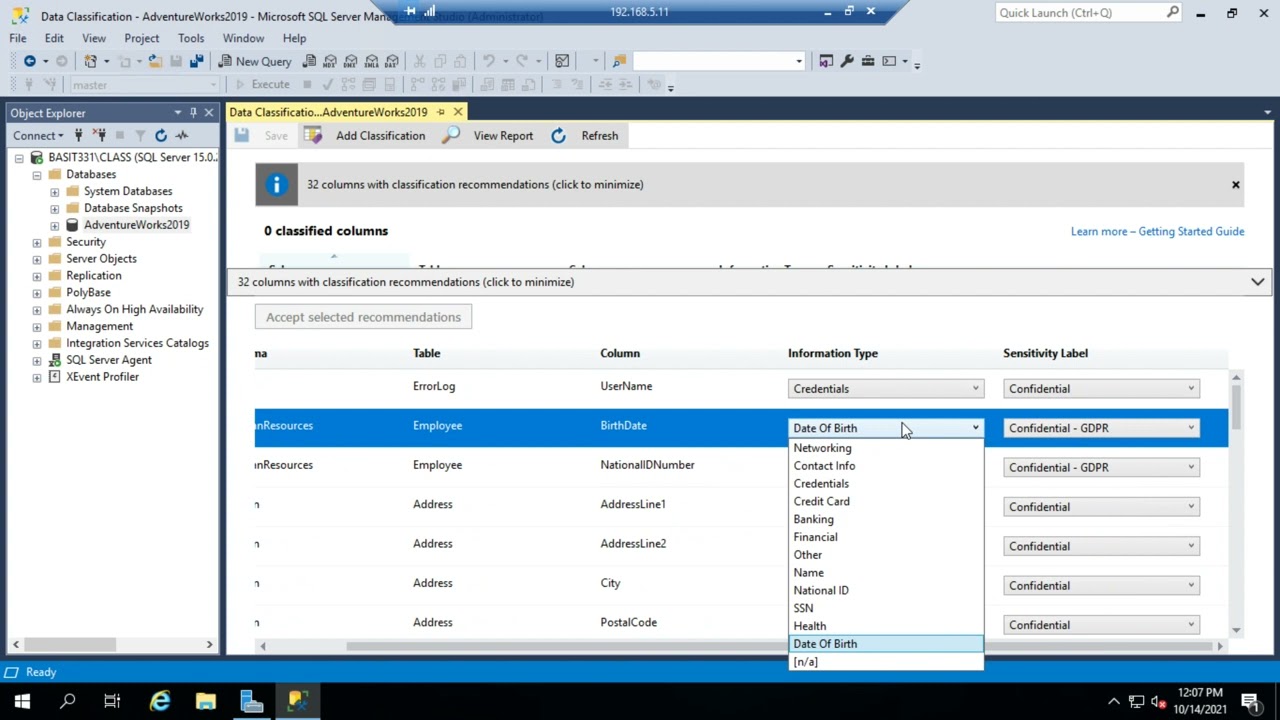This screenshot has height=720, width=1280.
Task: Open the View menu
Action: tap(94, 38)
